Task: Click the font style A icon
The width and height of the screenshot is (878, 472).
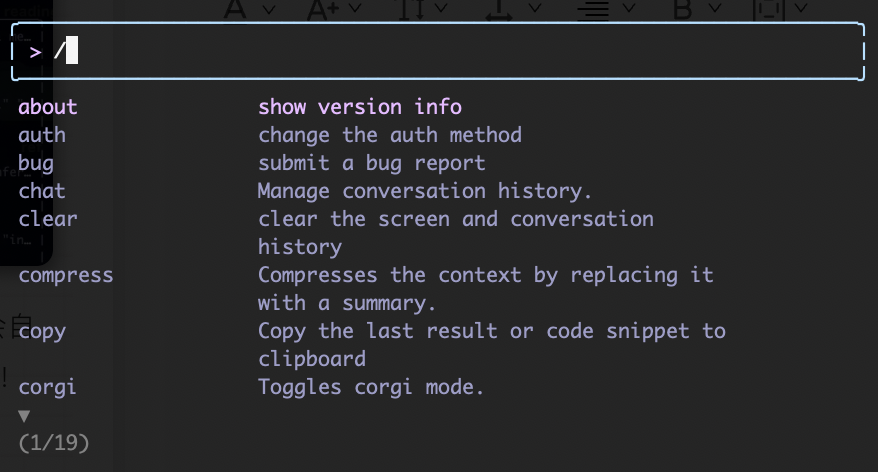Action: 235,9
